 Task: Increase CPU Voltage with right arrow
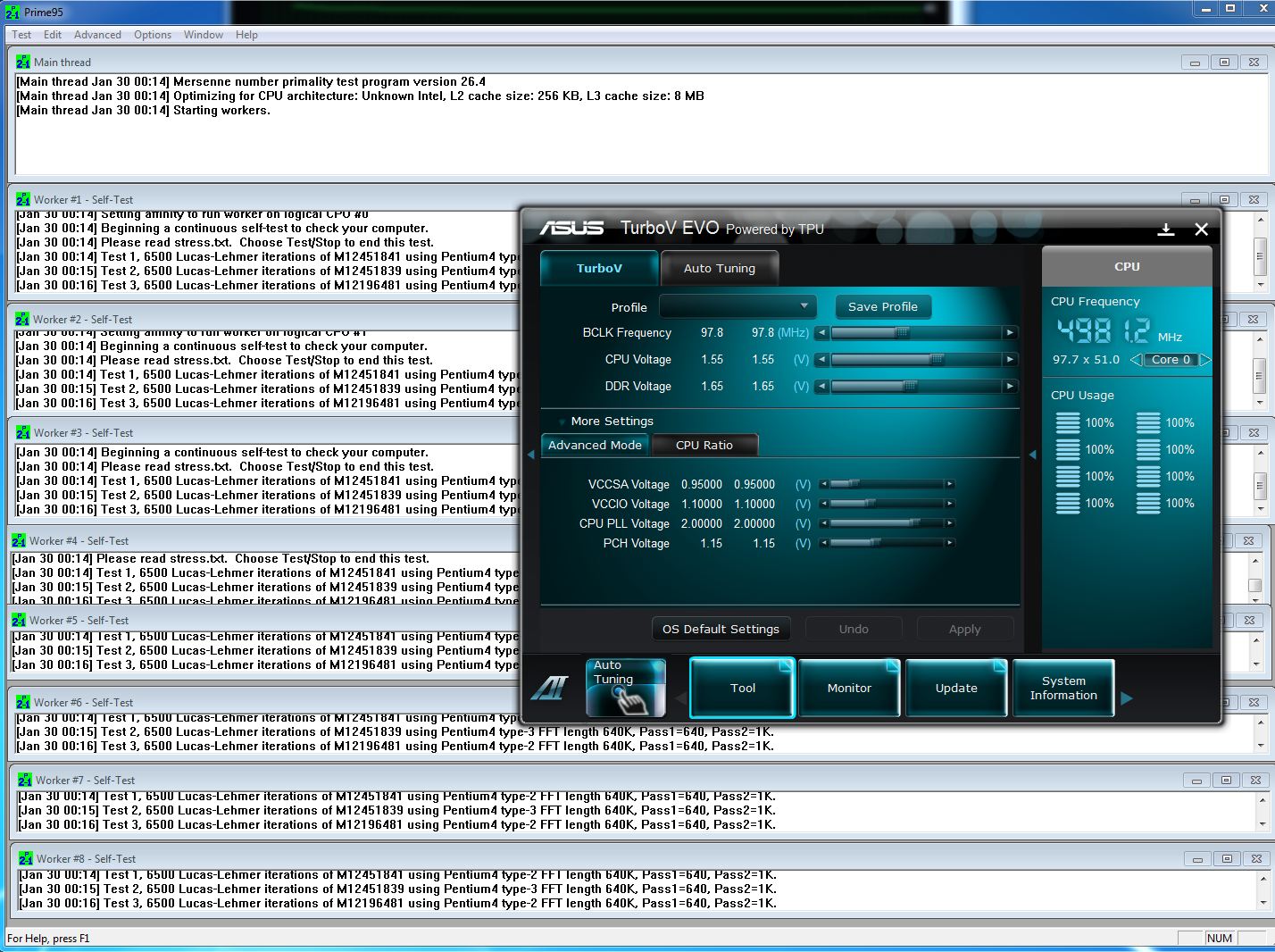coord(1010,360)
